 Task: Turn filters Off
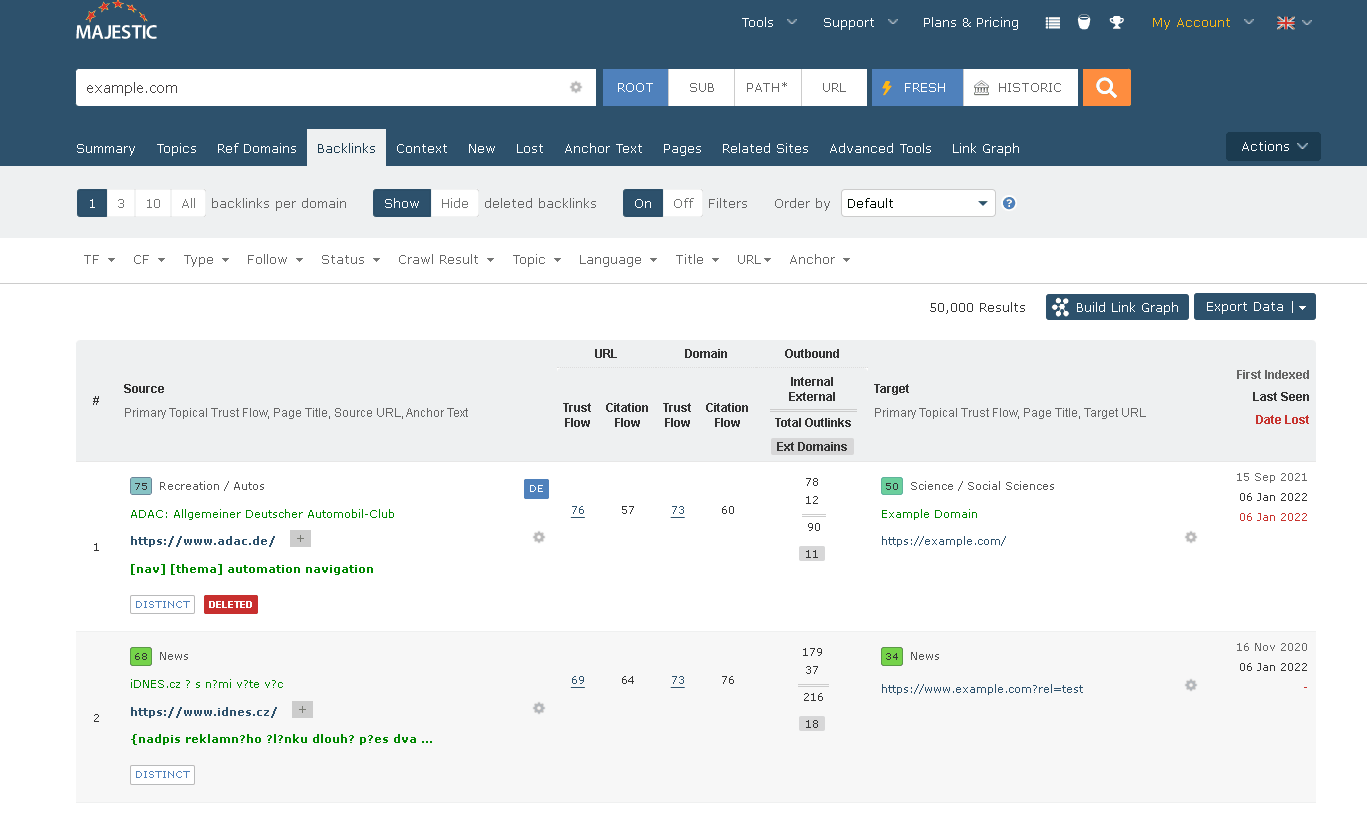[x=683, y=203]
